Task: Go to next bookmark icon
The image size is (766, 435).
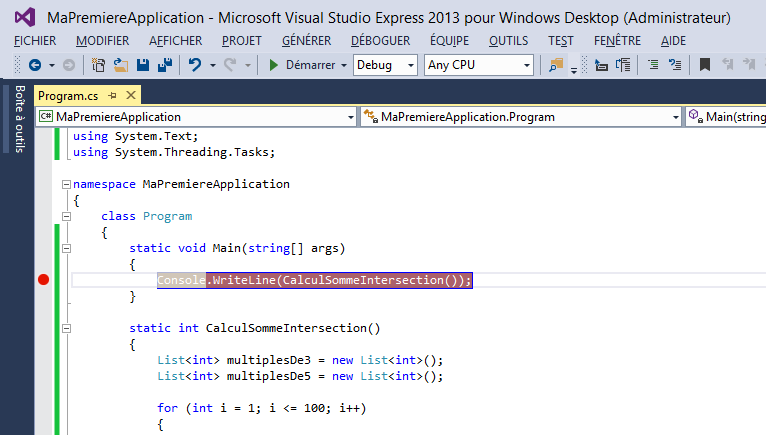Action: [x=749, y=65]
